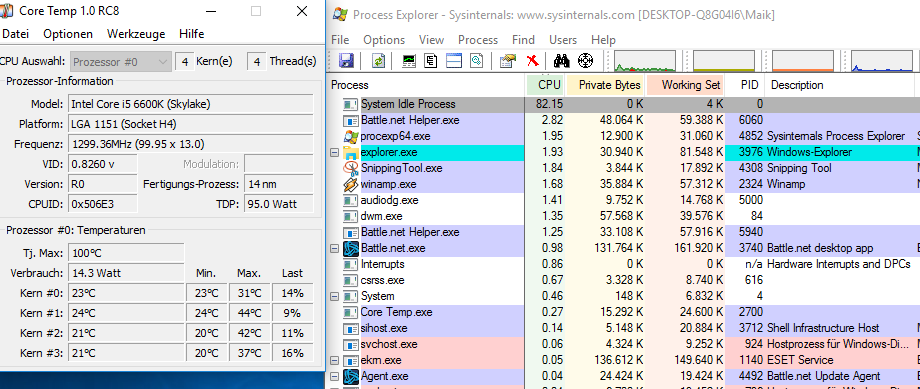Open the Datei menu in Core Temp
The height and width of the screenshot is (389, 920).
(15, 34)
